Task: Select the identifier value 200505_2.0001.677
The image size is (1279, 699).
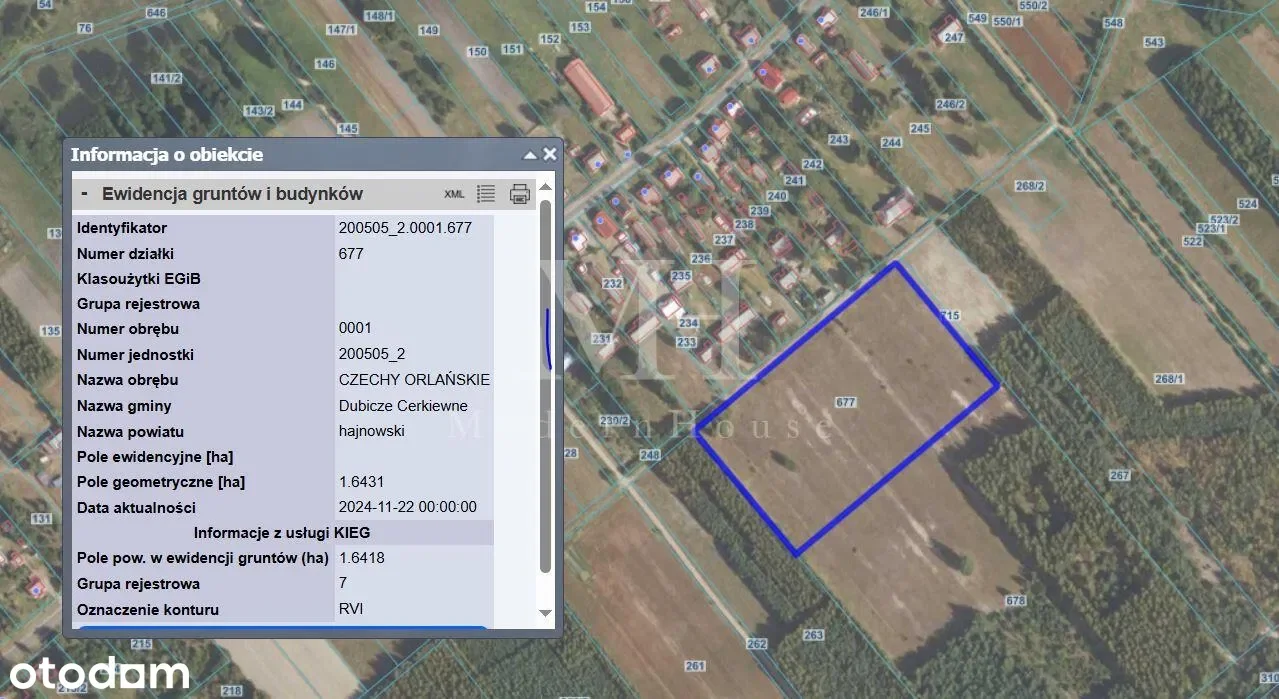Action: click(405, 228)
